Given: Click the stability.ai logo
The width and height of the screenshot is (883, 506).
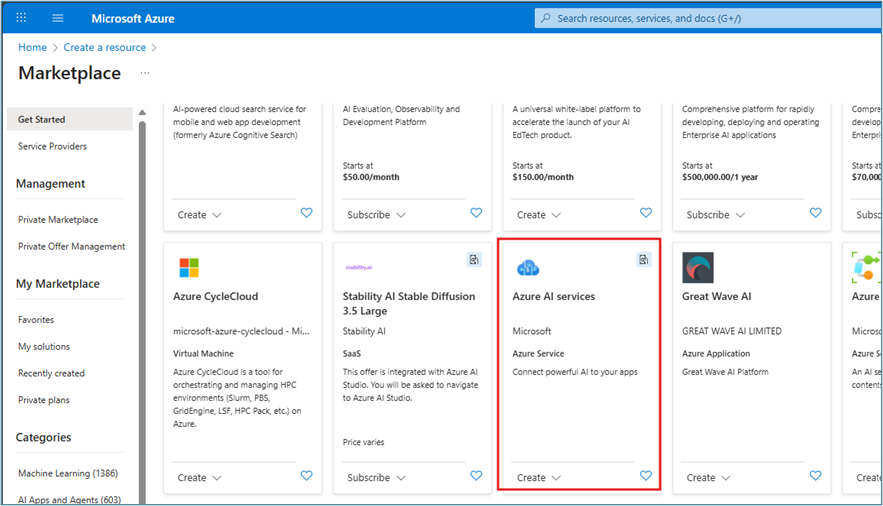Looking at the screenshot, I should pos(359,267).
